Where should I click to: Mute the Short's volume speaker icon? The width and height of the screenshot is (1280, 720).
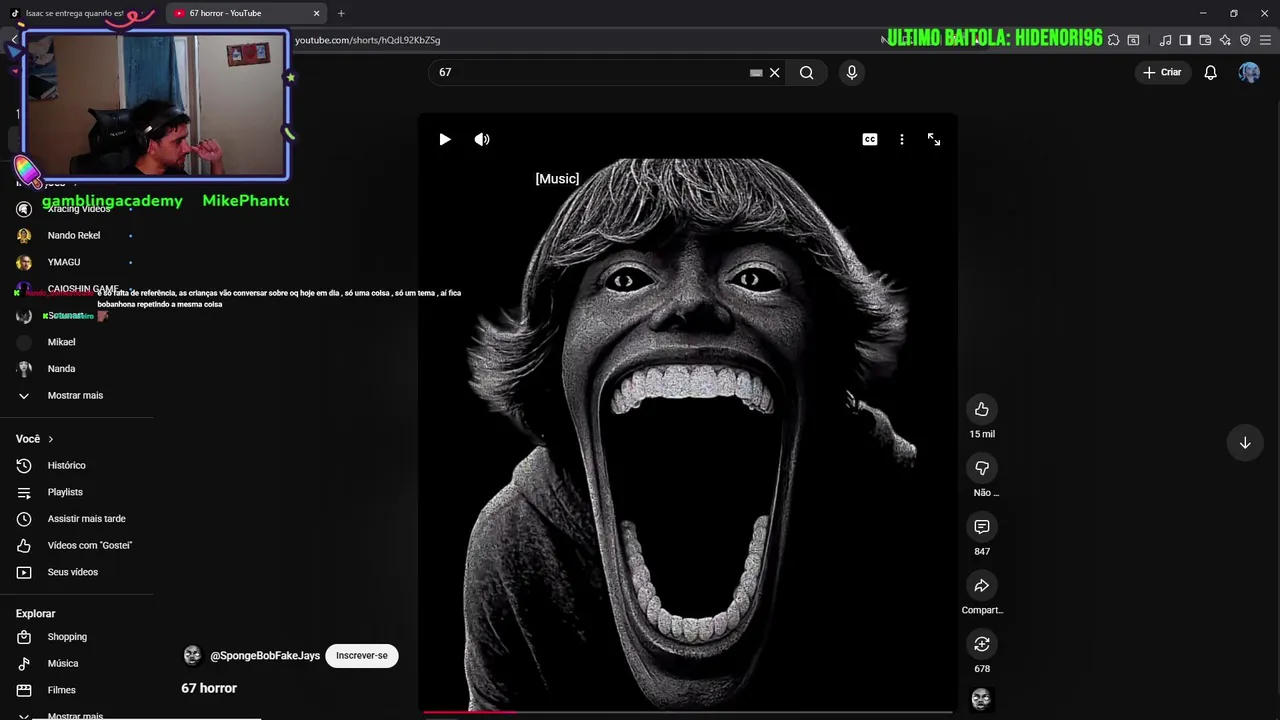coord(482,140)
